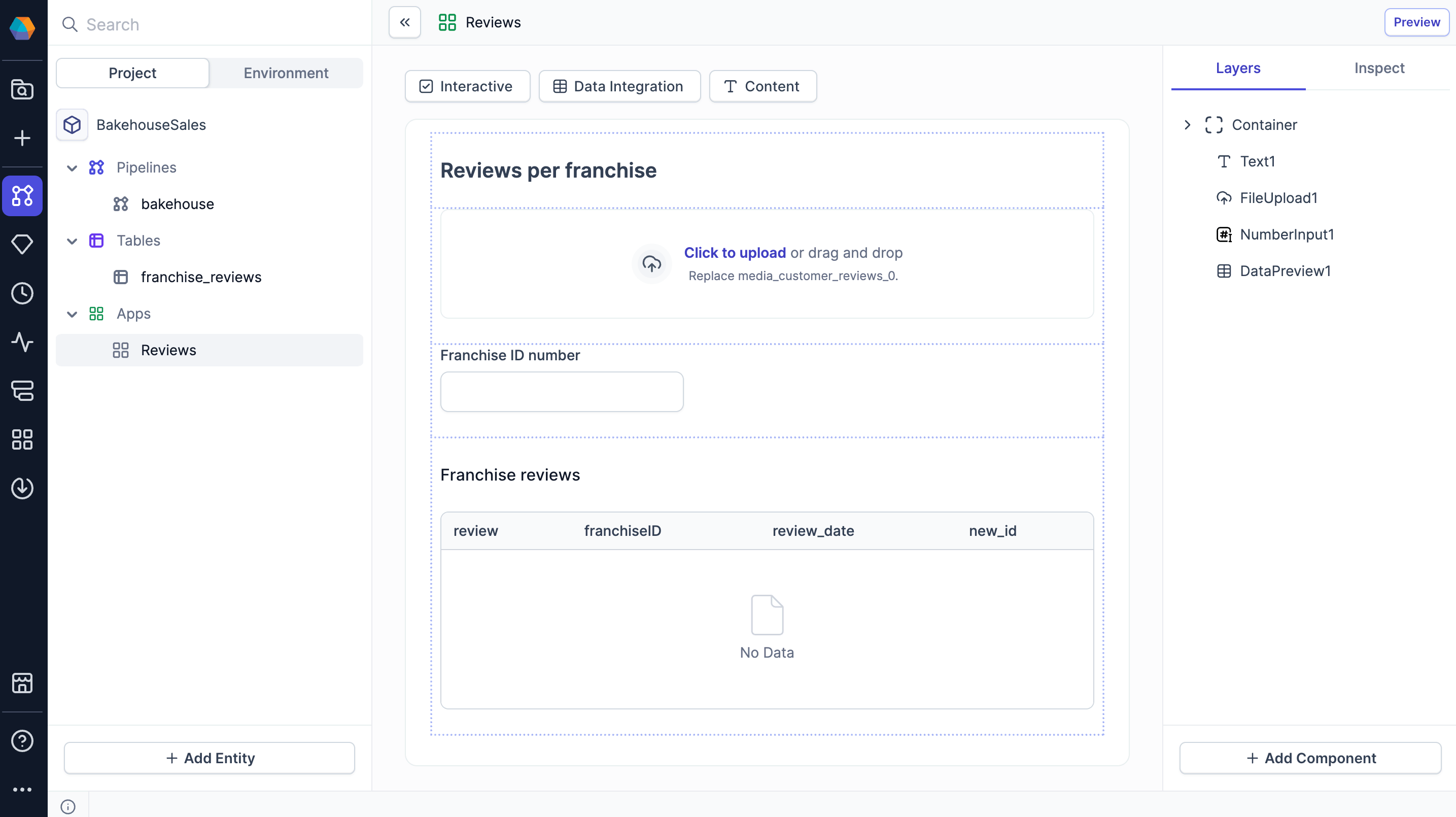Switch on Content mode
The height and width of the screenshot is (817, 1456).
(x=762, y=86)
